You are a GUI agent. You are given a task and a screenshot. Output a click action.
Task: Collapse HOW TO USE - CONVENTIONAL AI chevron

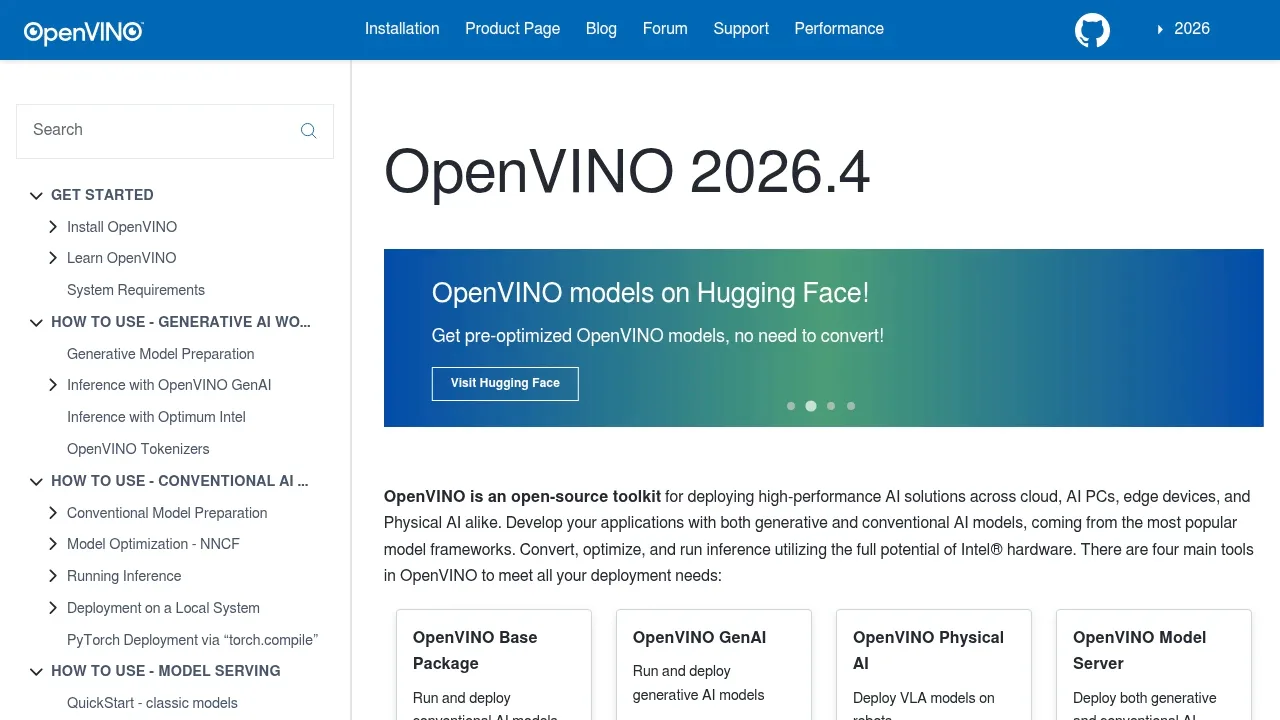point(36,482)
